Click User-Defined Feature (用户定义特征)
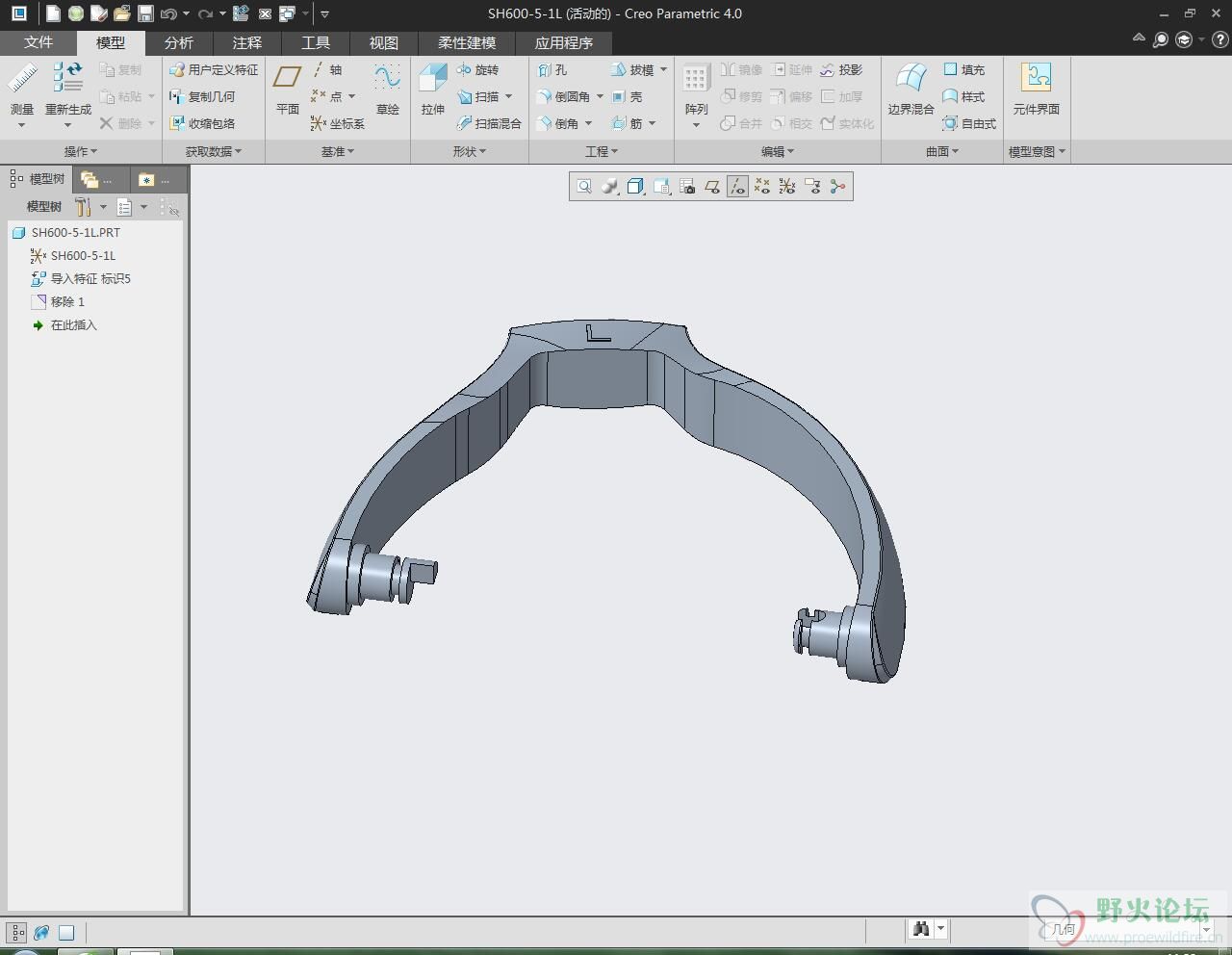The width and height of the screenshot is (1232, 955). click(214, 69)
